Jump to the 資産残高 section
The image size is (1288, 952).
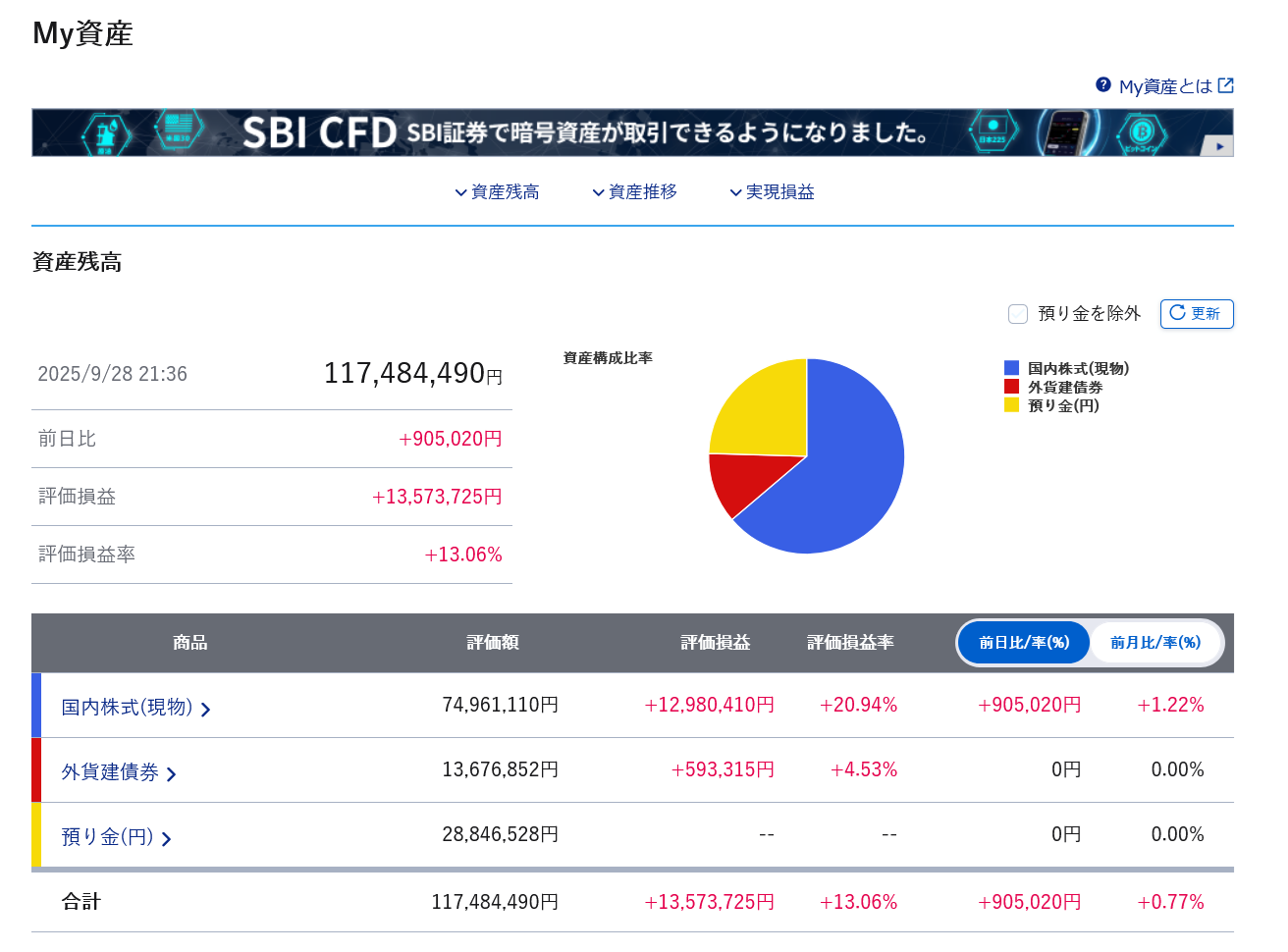click(497, 192)
